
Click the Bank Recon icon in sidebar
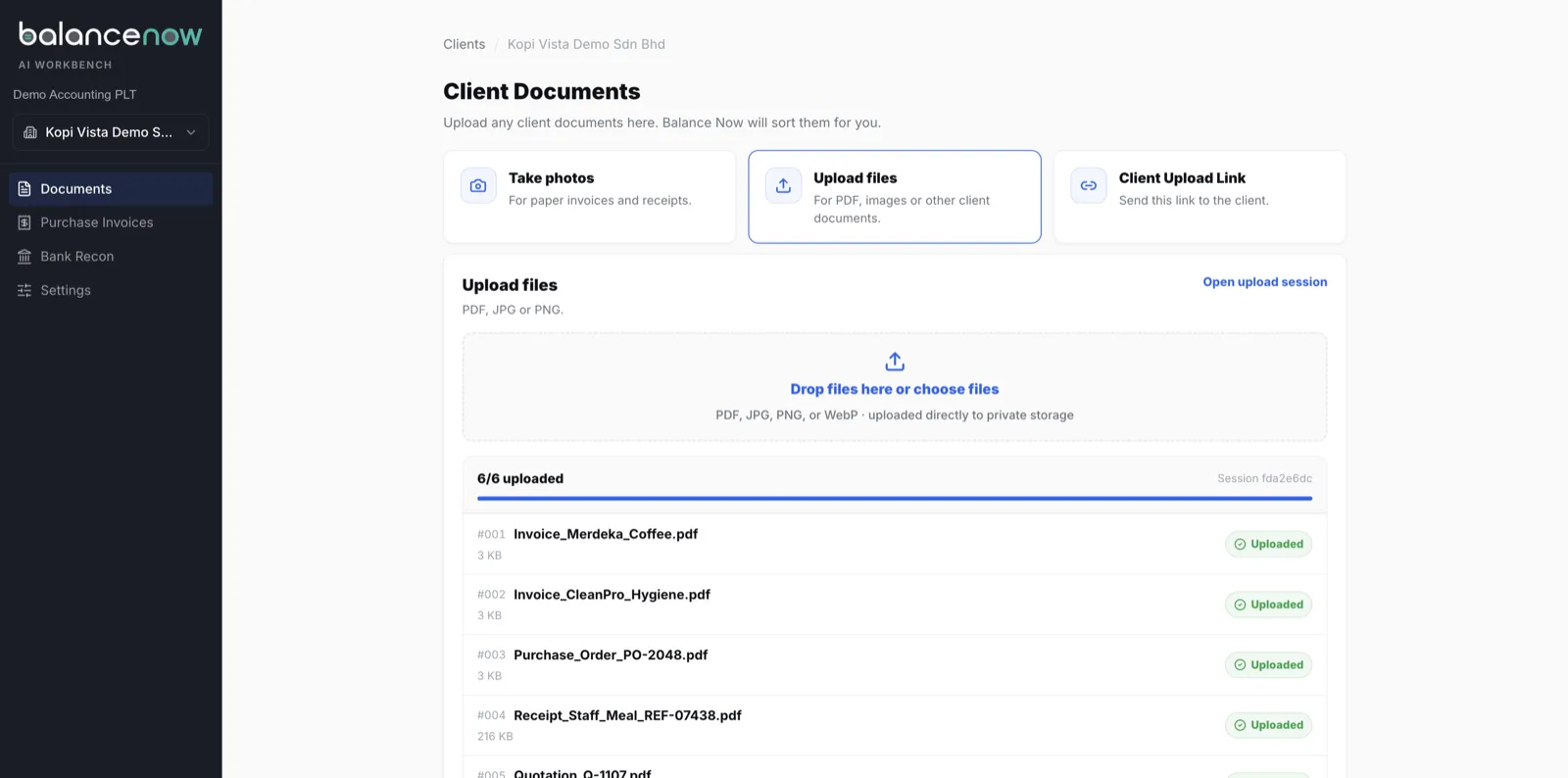point(24,257)
